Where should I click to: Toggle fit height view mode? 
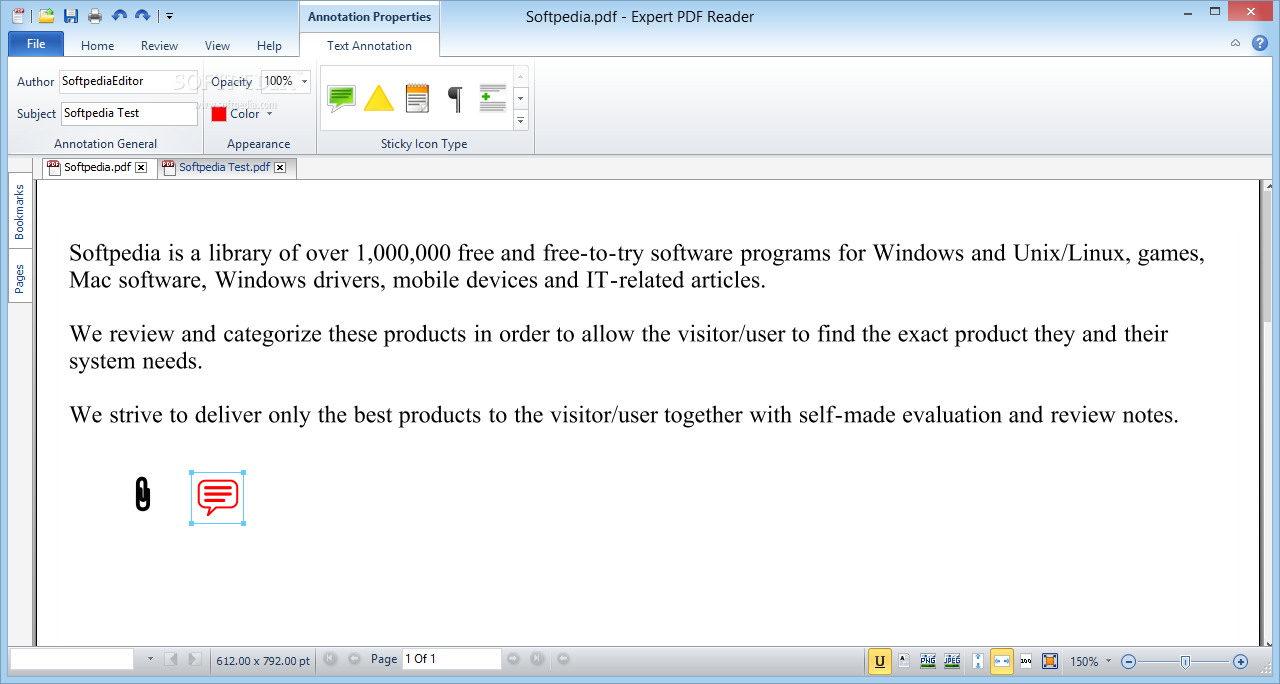978,661
